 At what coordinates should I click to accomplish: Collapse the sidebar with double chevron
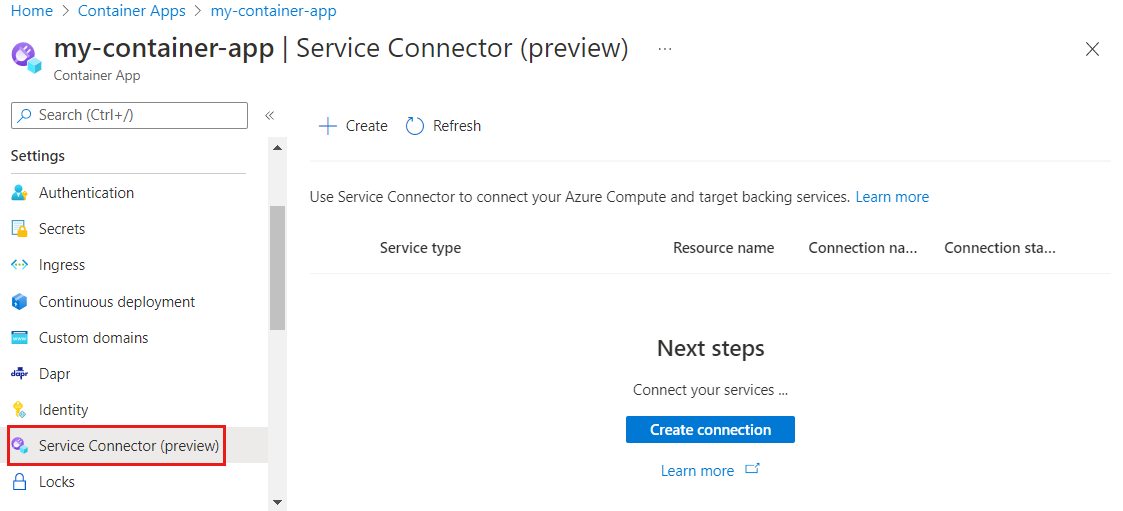[269, 116]
